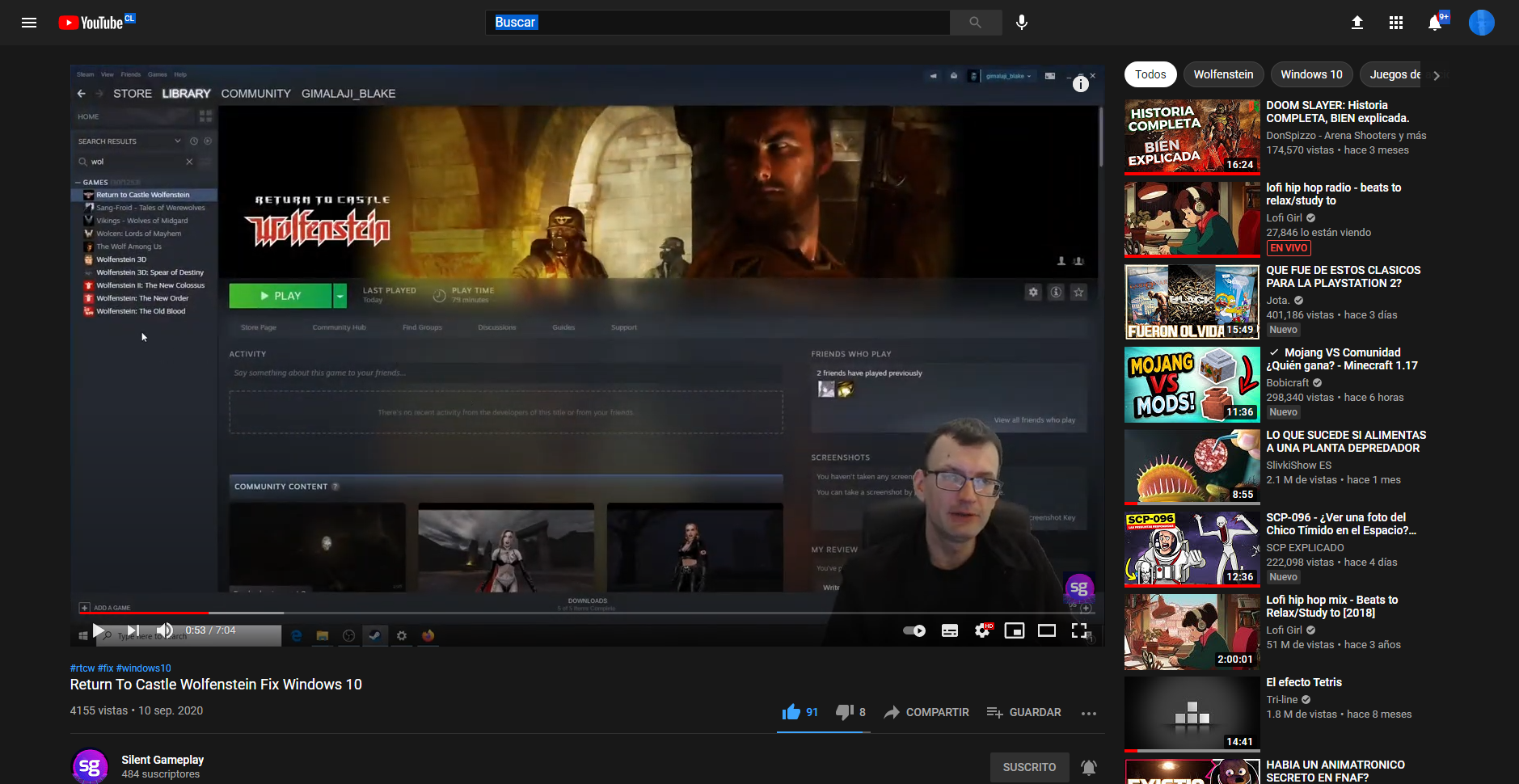Open player settings gear
1519x784 pixels.
[x=982, y=630]
